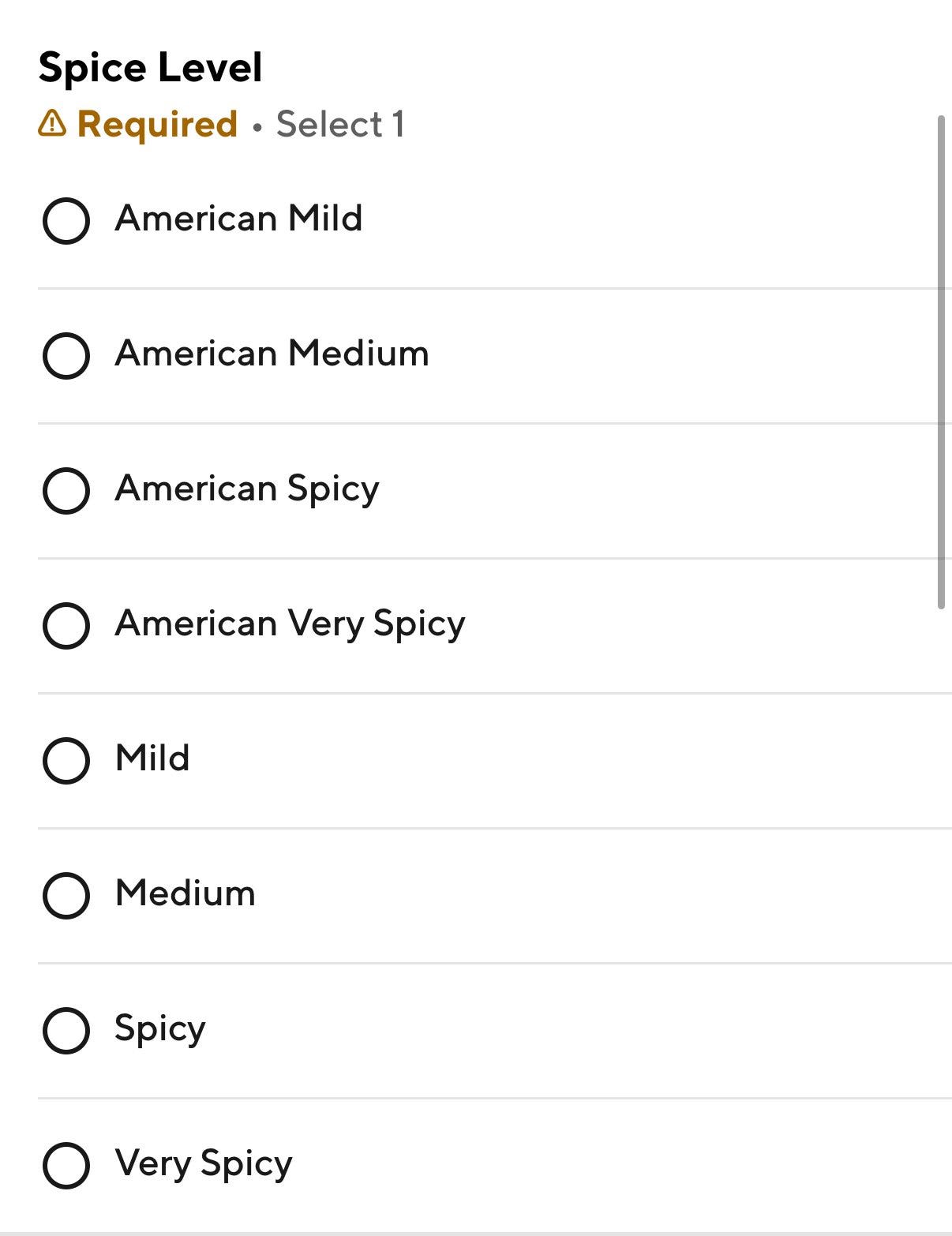Click the orange "Required" text

(157, 124)
